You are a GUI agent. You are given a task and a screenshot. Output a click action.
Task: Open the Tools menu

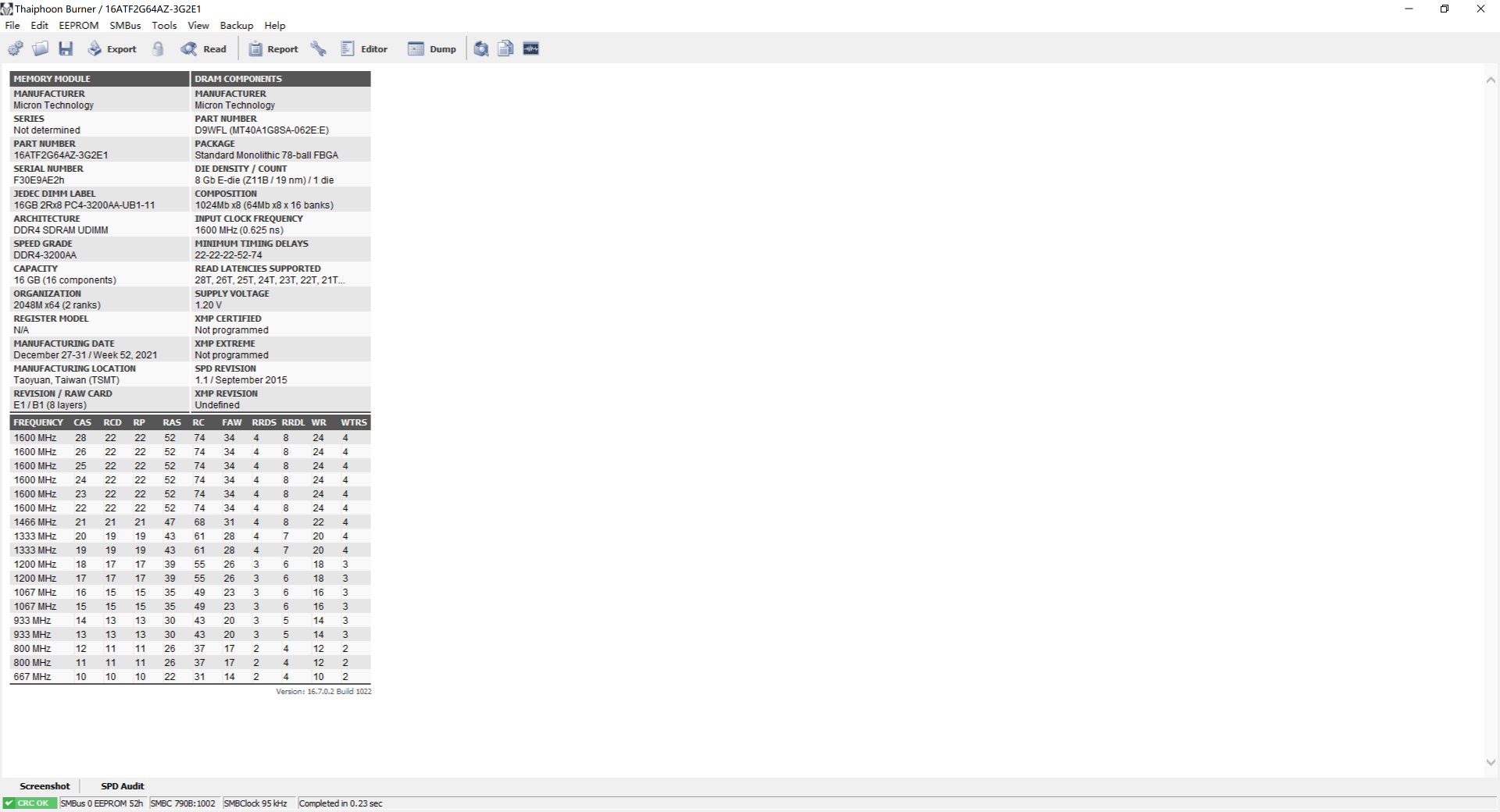164,25
